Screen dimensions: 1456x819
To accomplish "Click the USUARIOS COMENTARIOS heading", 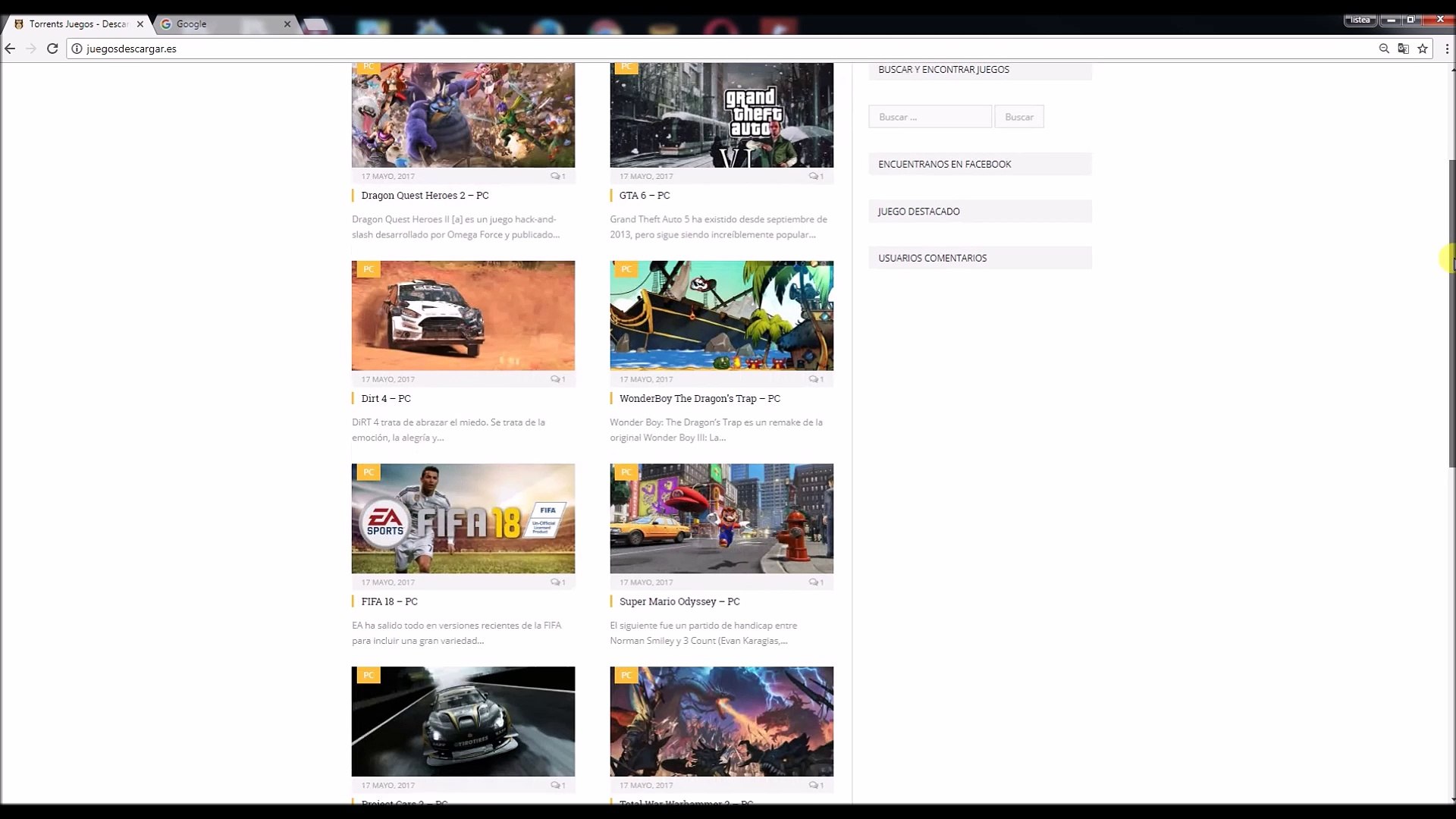I will (x=933, y=259).
